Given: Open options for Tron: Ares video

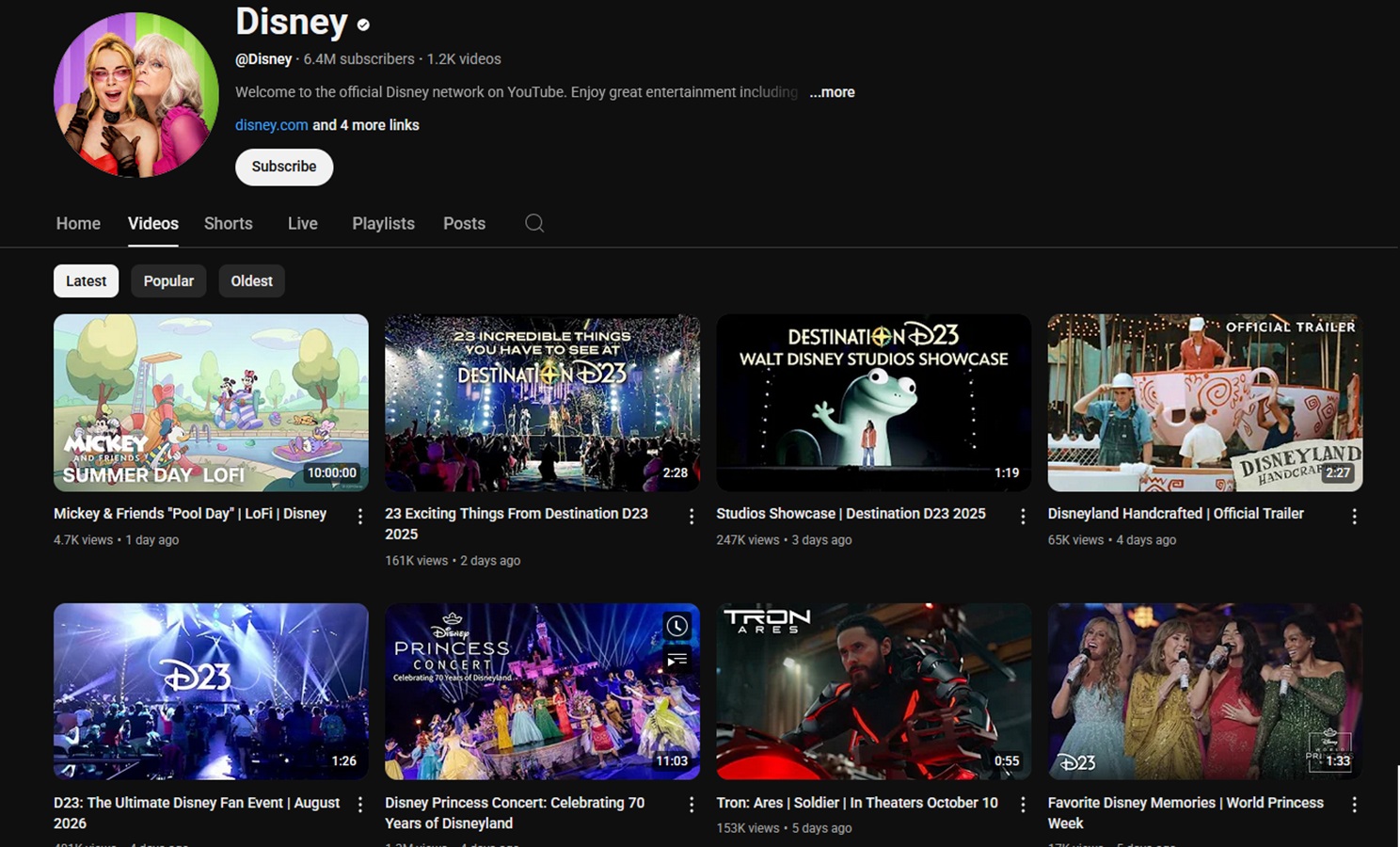Looking at the screenshot, I should (1023, 805).
